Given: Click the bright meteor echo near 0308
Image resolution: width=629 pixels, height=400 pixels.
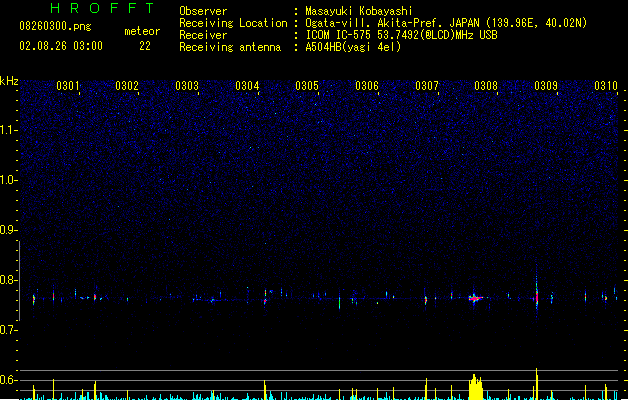Looking at the screenshot, I should [476, 298].
